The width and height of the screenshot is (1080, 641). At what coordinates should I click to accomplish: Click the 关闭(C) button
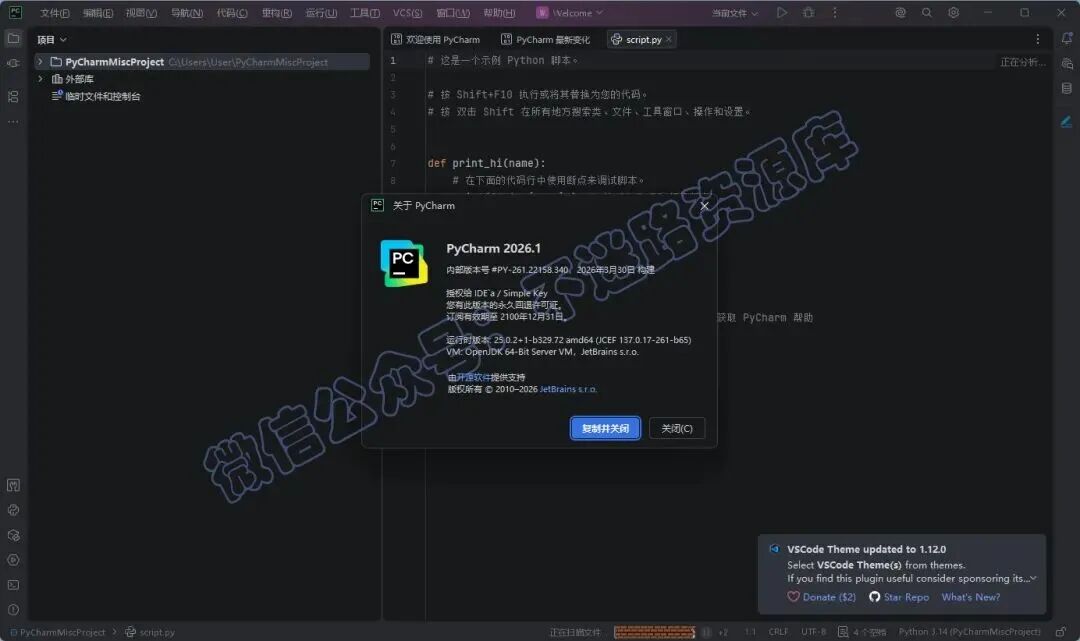[676, 428]
